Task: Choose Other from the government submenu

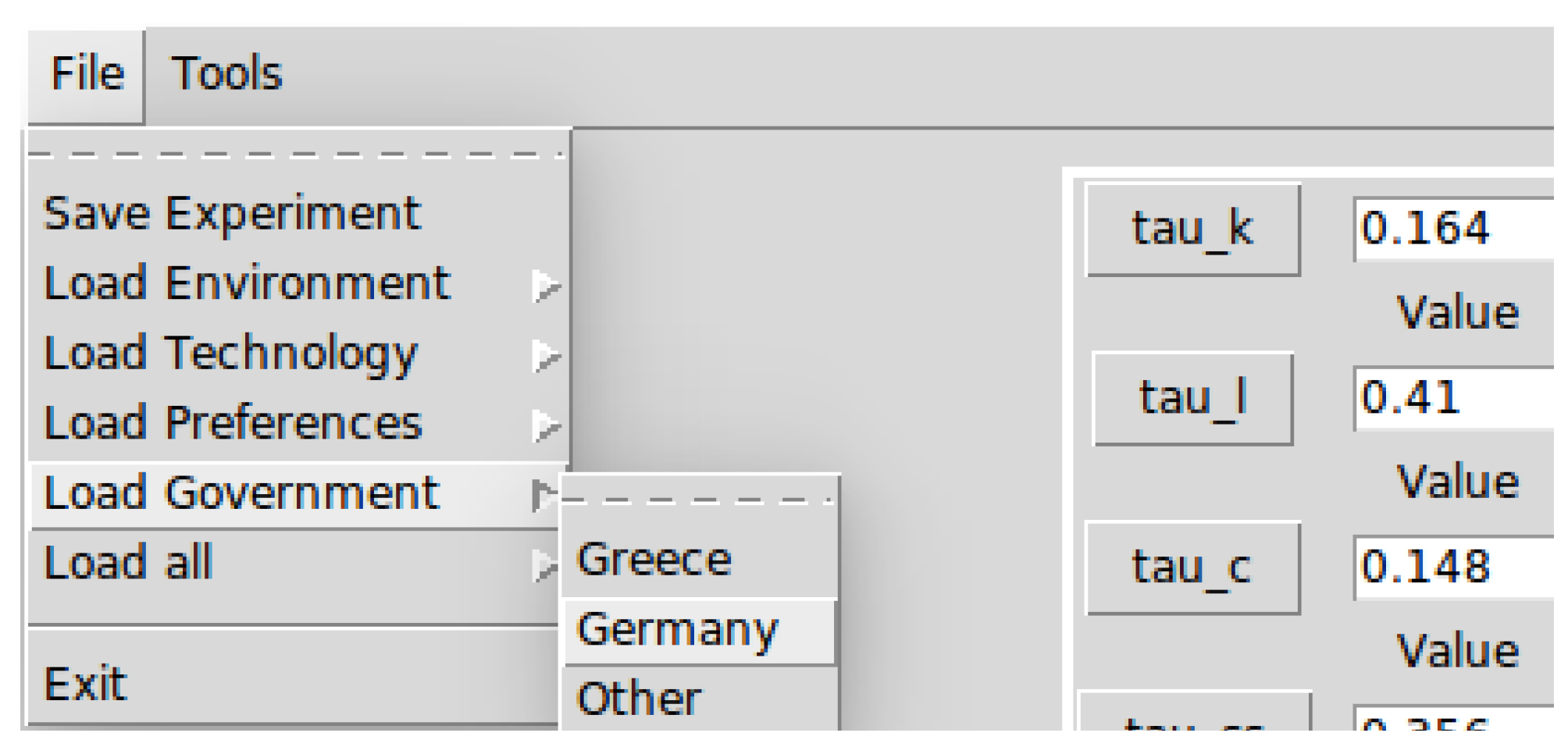Action: click(639, 699)
